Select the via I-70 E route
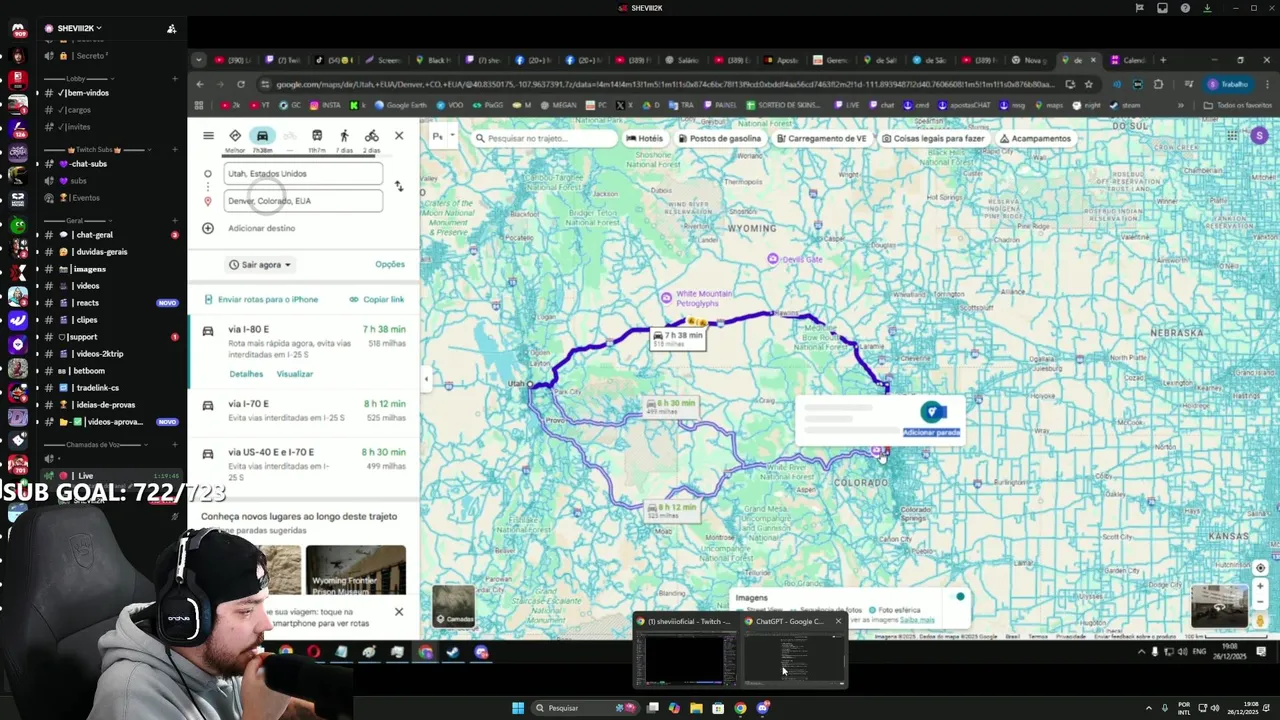The height and width of the screenshot is (720, 1280). tap(303, 411)
